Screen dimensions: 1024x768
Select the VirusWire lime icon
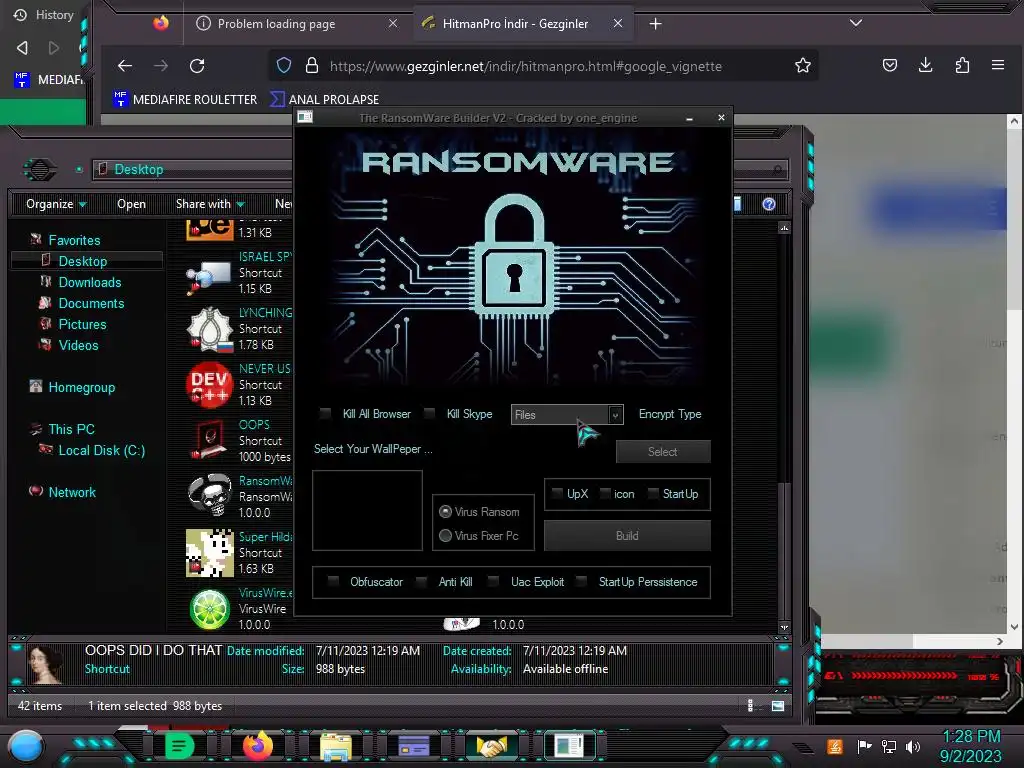(x=209, y=609)
